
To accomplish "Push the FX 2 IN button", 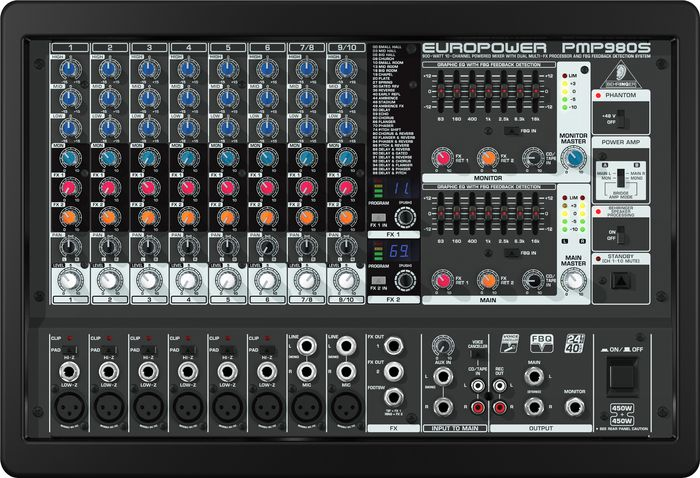I will click(x=378, y=280).
